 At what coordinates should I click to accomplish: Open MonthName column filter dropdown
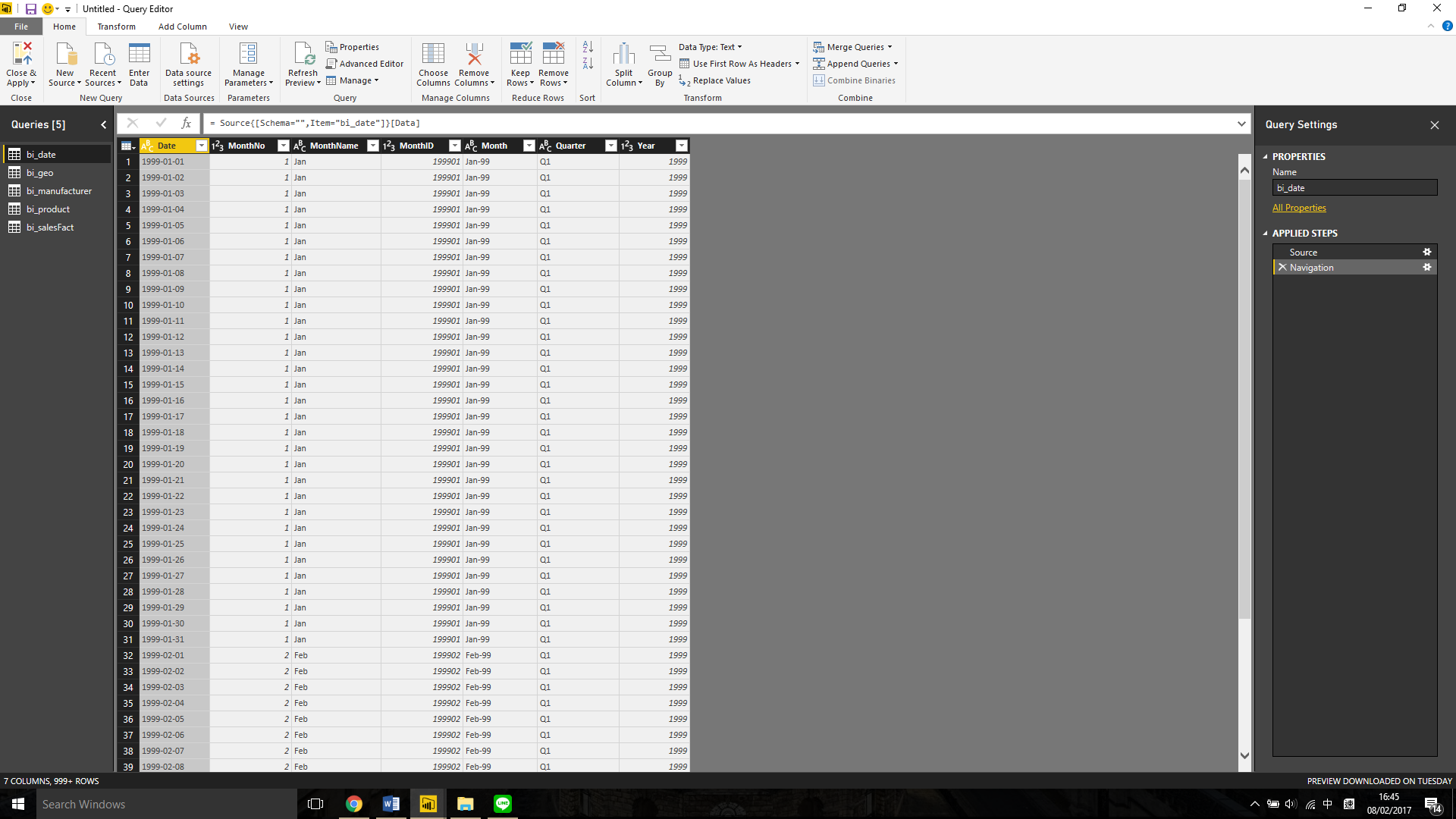click(x=372, y=146)
